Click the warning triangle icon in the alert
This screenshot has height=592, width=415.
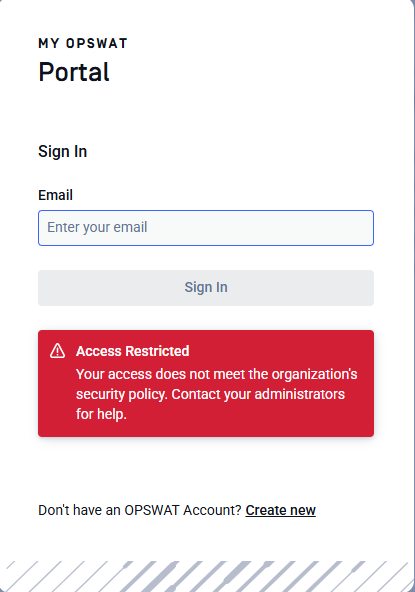[57, 351]
